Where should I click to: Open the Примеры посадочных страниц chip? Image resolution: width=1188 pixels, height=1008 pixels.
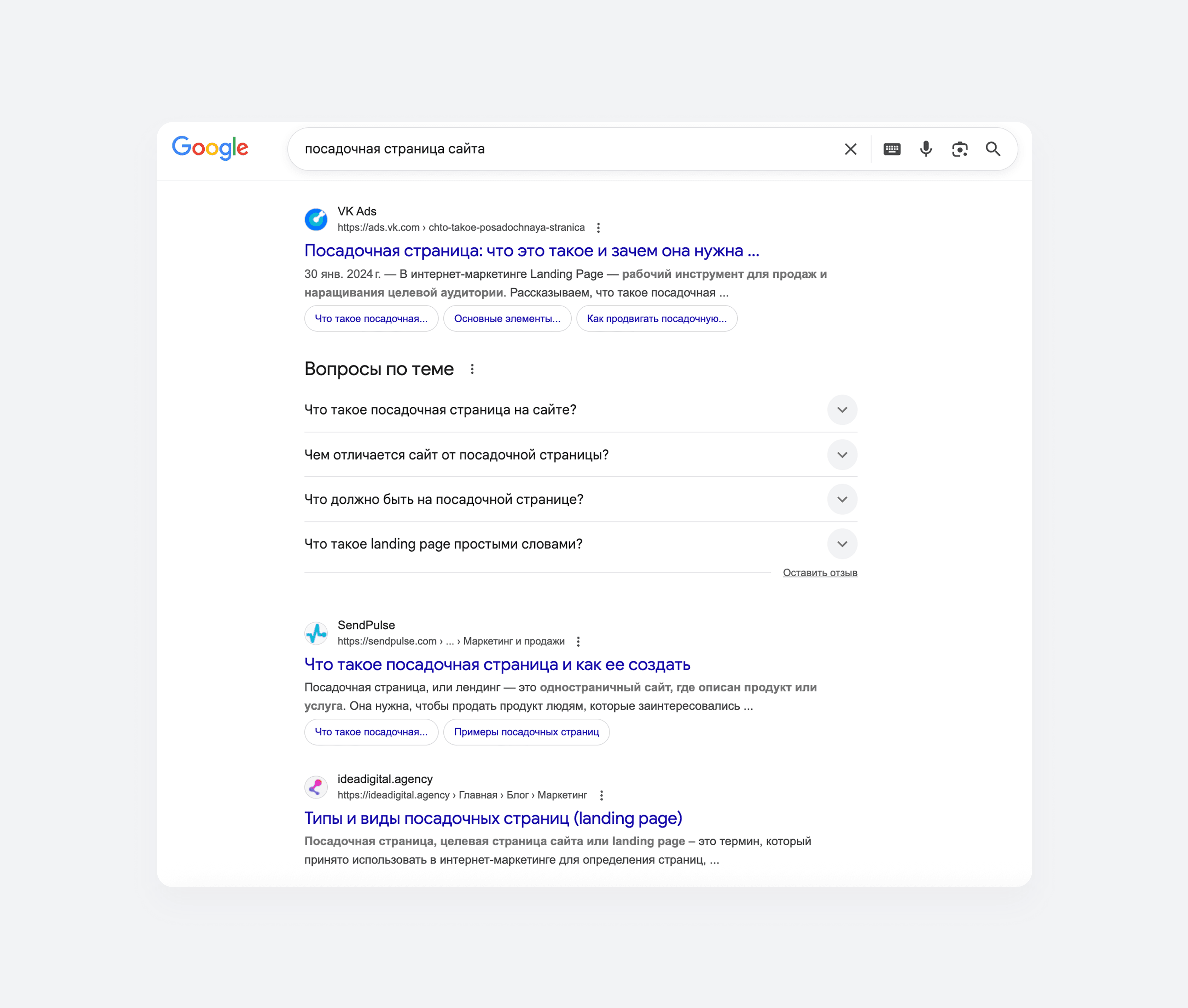526,732
